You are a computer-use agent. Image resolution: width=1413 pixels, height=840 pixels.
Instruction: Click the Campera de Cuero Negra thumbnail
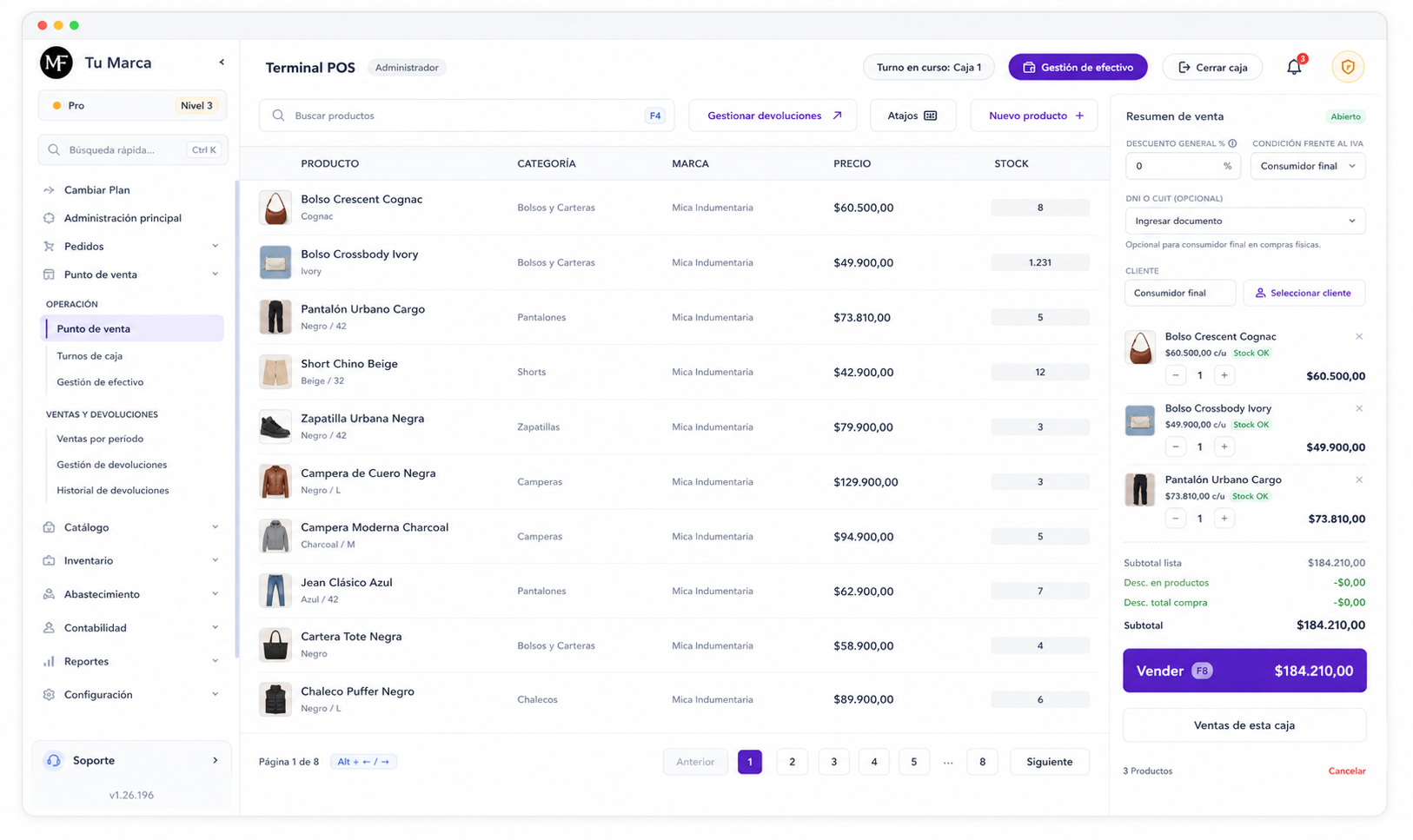point(275,481)
